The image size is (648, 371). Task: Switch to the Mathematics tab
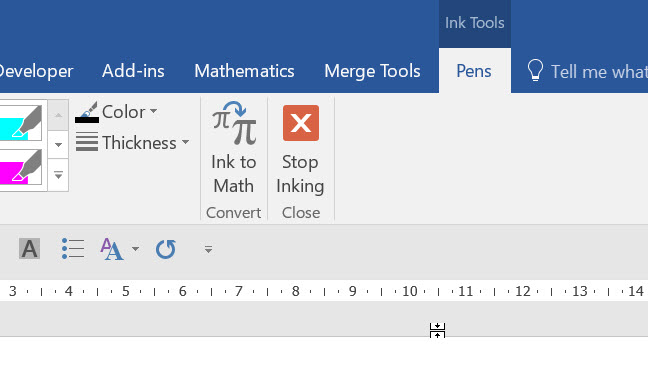244,71
